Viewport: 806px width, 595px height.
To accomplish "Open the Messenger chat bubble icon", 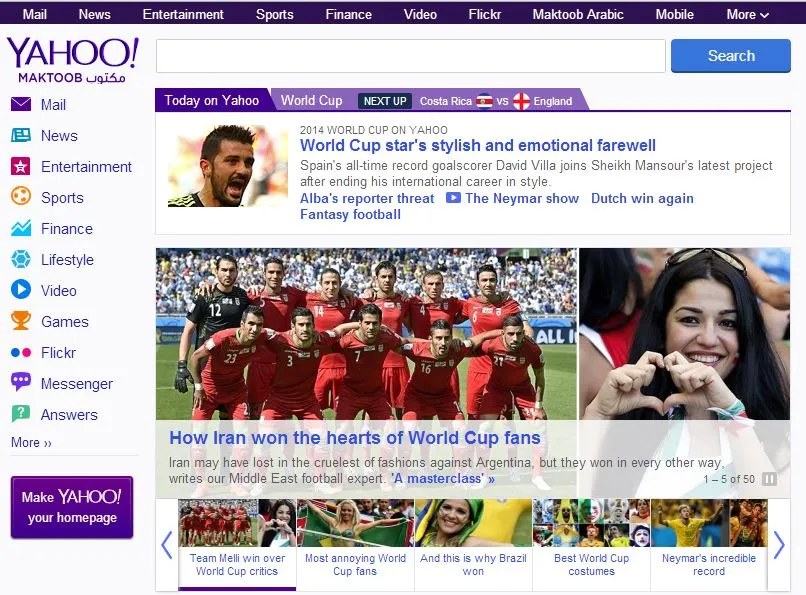I will (21, 382).
